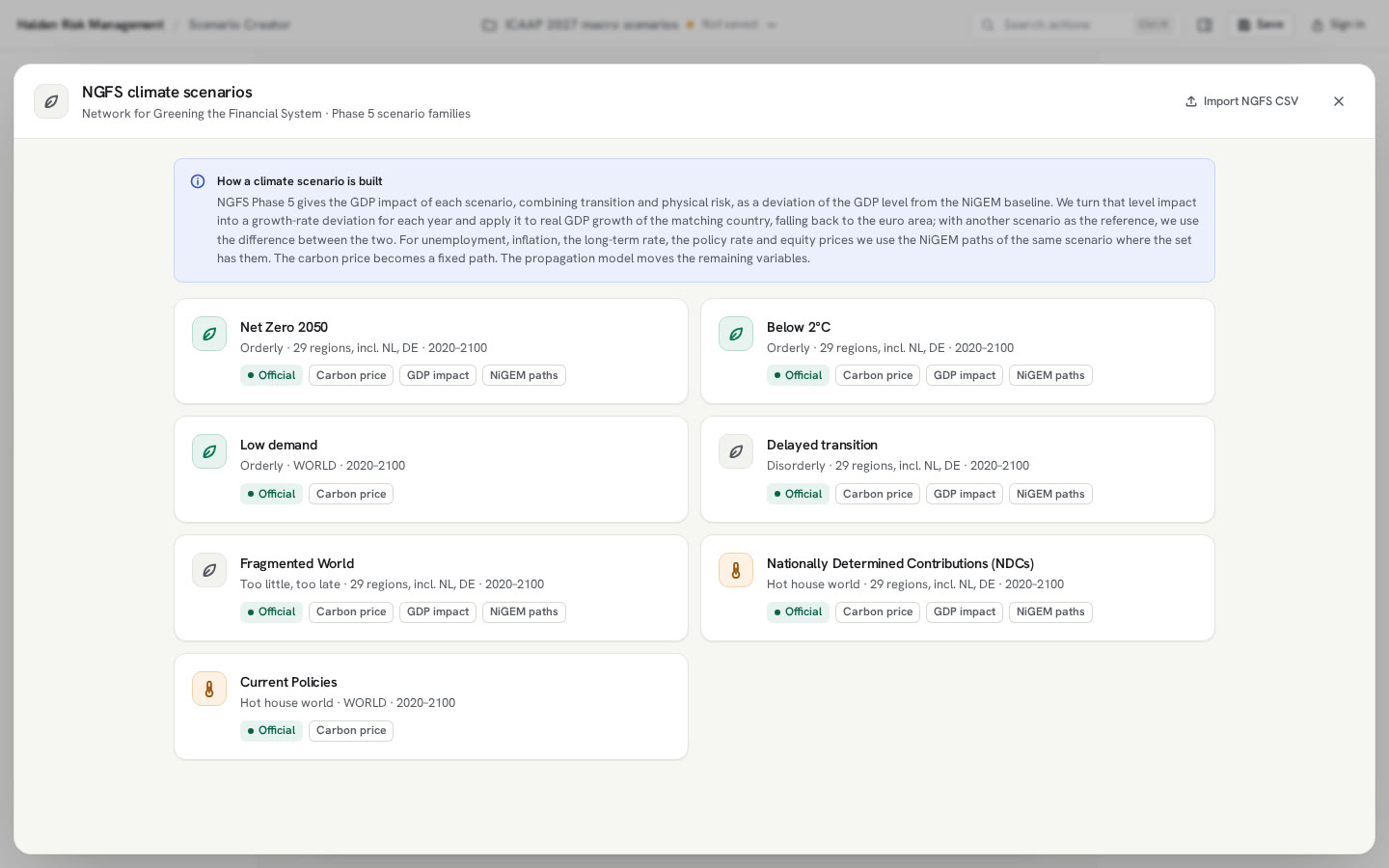
Task: Click the "NGFS climate scenarios" dialog title
Action: click(167, 93)
